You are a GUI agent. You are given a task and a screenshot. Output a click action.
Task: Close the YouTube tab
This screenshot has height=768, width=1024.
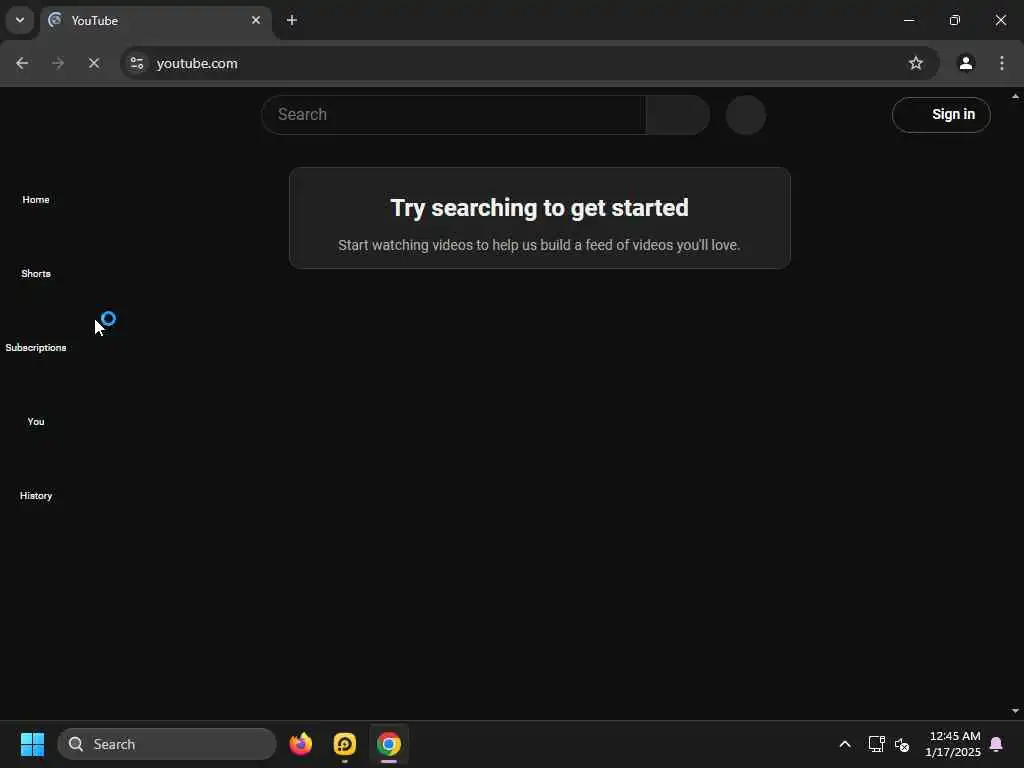[x=256, y=20]
